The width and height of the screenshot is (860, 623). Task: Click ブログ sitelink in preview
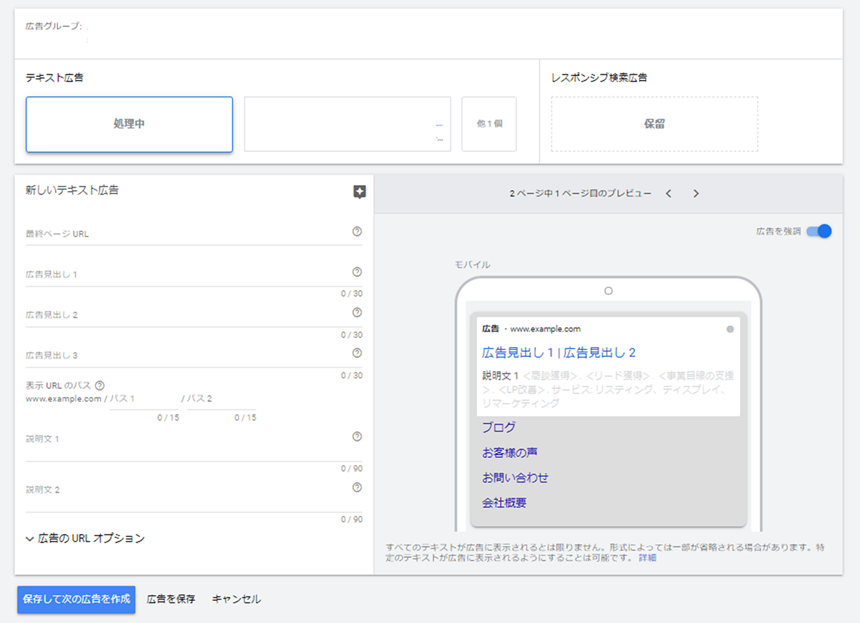[499, 427]
